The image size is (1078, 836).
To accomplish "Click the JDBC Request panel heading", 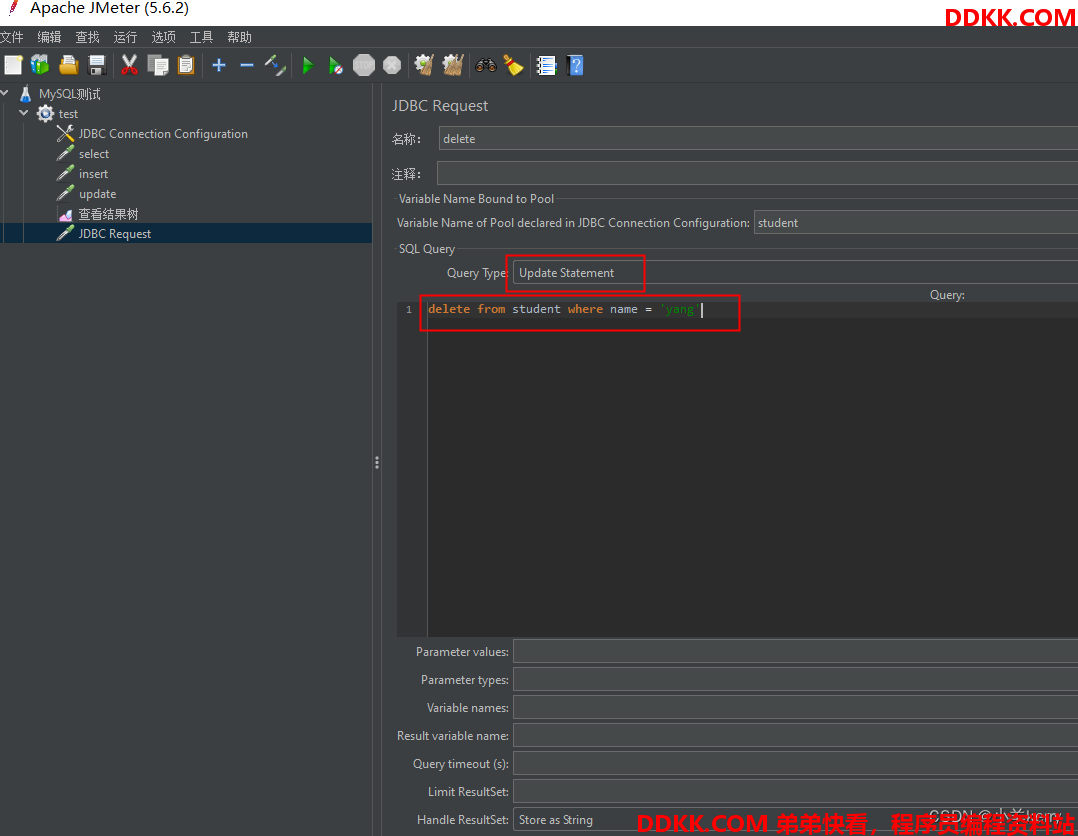I will click(x=440, y=106).
